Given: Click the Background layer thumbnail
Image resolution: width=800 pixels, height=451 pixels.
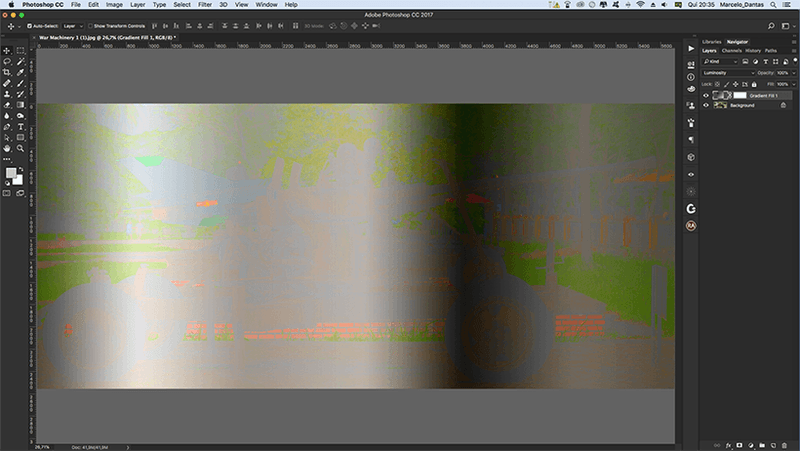Looking at the screenshot, I should click(x=720, y=106).
